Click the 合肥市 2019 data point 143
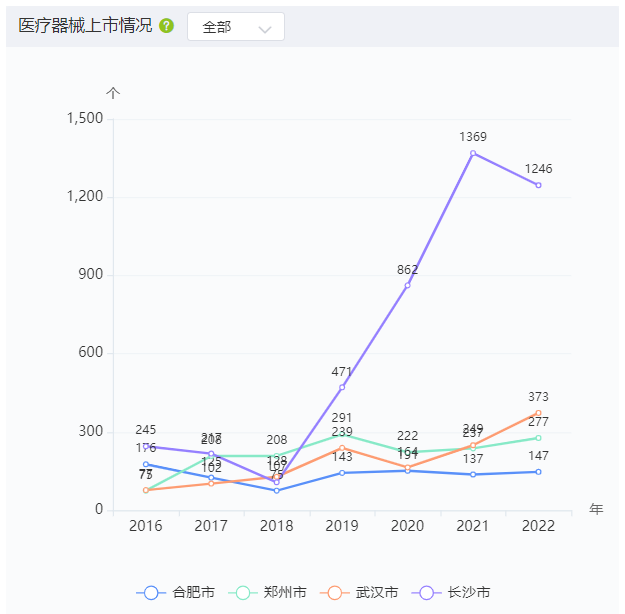 (342, 473)
